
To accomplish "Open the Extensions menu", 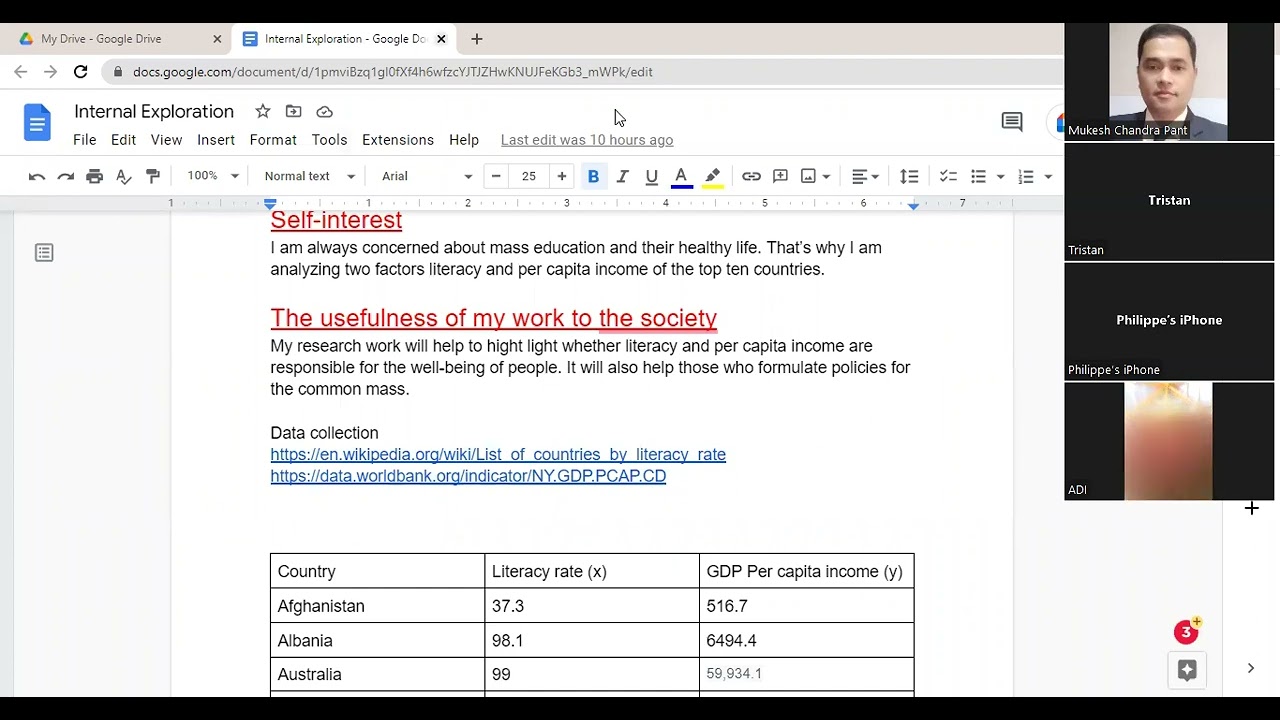I will click(x=398, y=140).
